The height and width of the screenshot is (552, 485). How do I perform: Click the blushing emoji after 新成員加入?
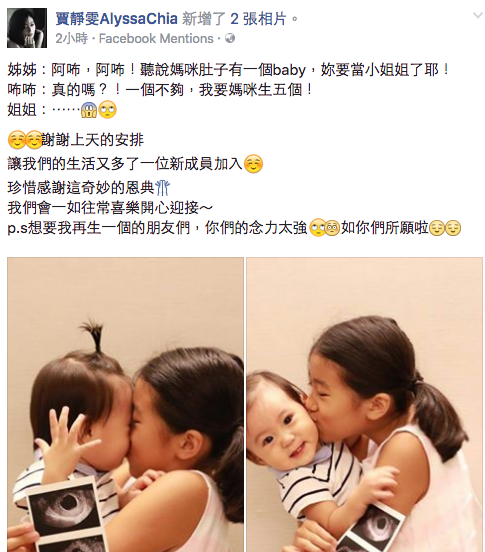pos(253,164)
